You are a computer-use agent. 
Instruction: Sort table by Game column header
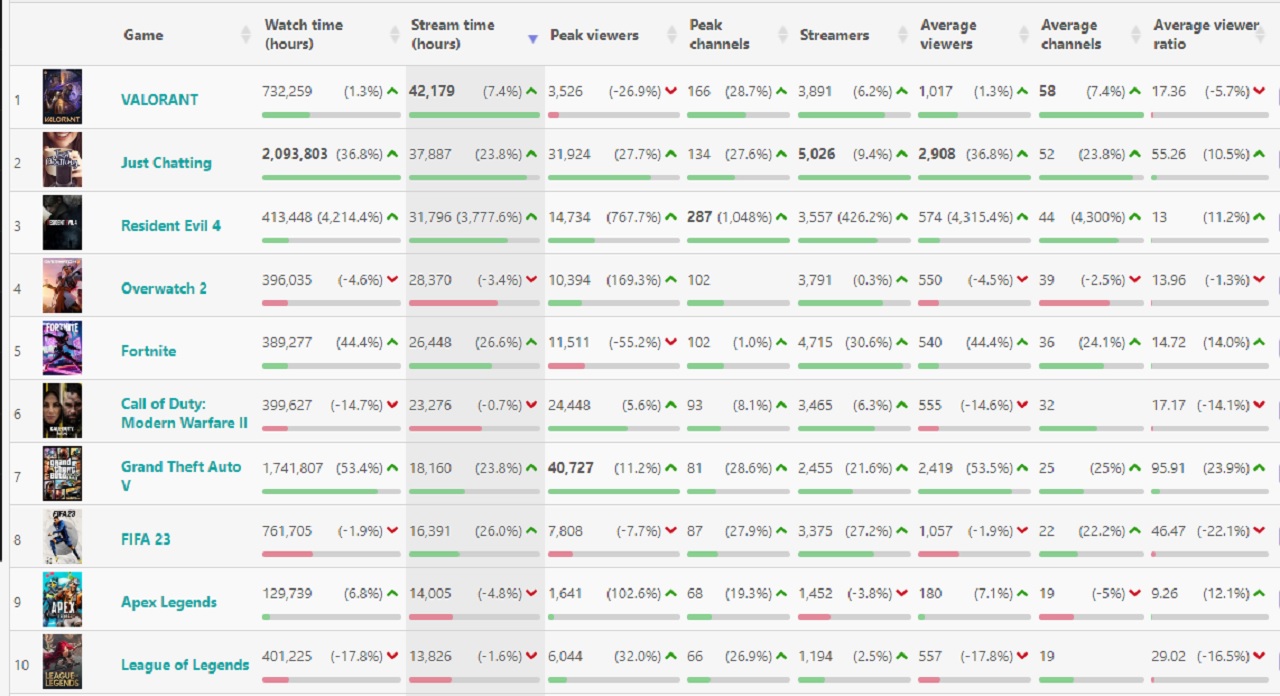(143, 35)
